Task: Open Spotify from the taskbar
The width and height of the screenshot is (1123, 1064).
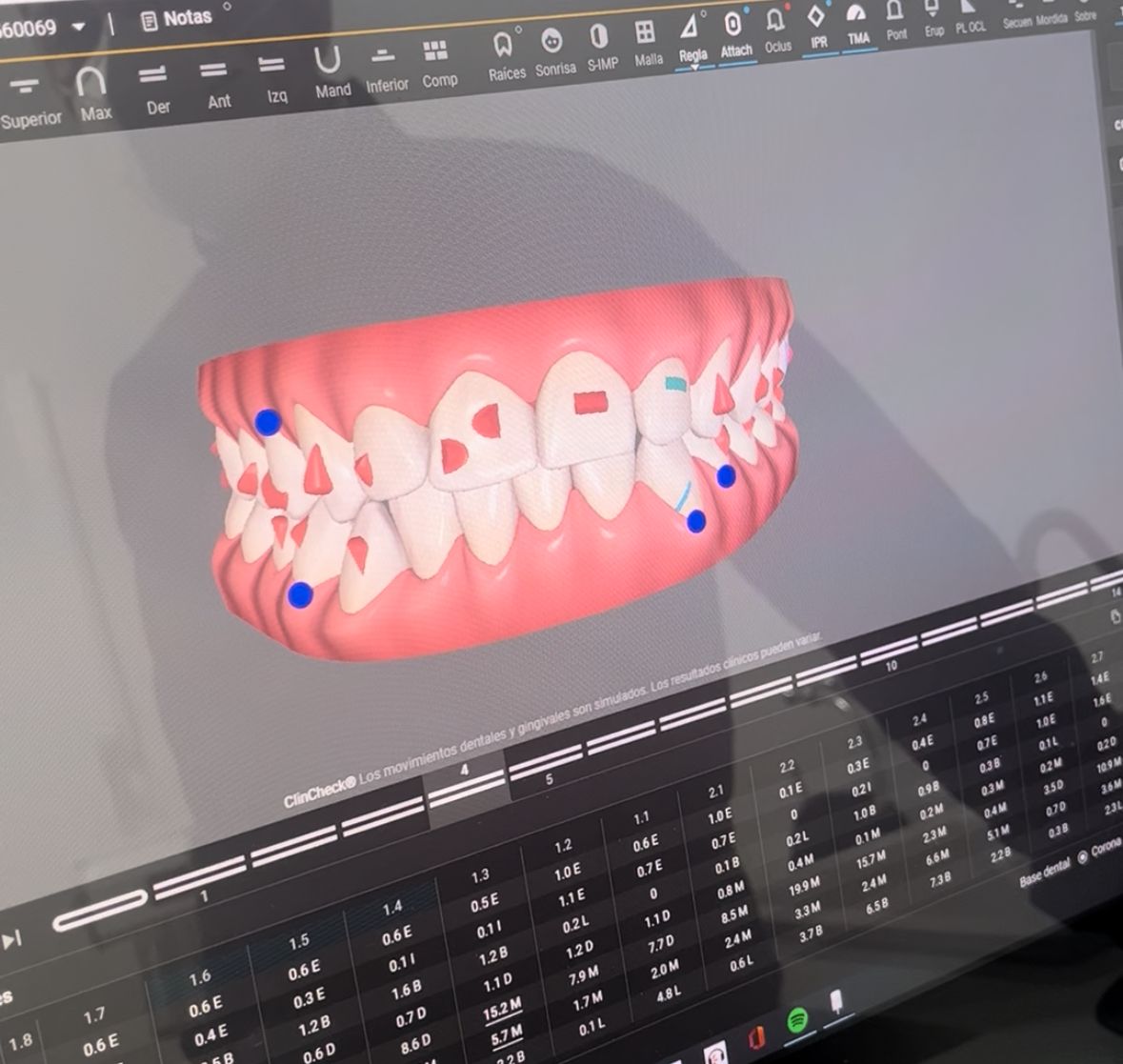Action: pyautogui.click(x=798, y=1022)
